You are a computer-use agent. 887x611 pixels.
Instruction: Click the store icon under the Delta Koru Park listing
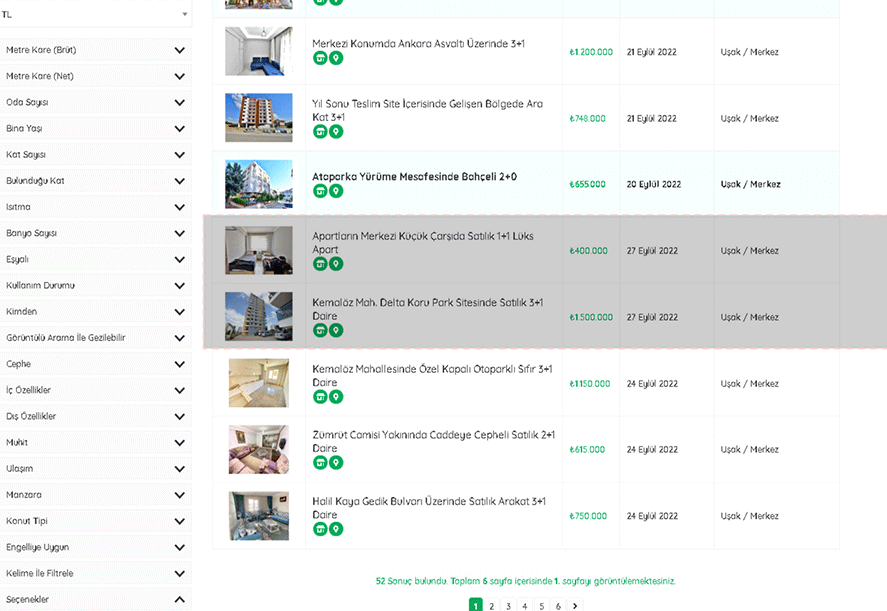tap(320, 330)
